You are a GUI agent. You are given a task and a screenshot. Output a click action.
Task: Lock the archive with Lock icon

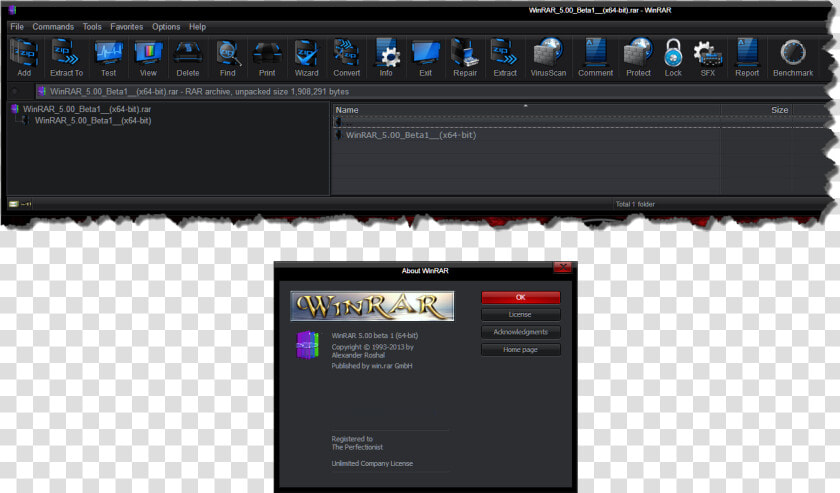pyautogui.click(x=673, y=58)
